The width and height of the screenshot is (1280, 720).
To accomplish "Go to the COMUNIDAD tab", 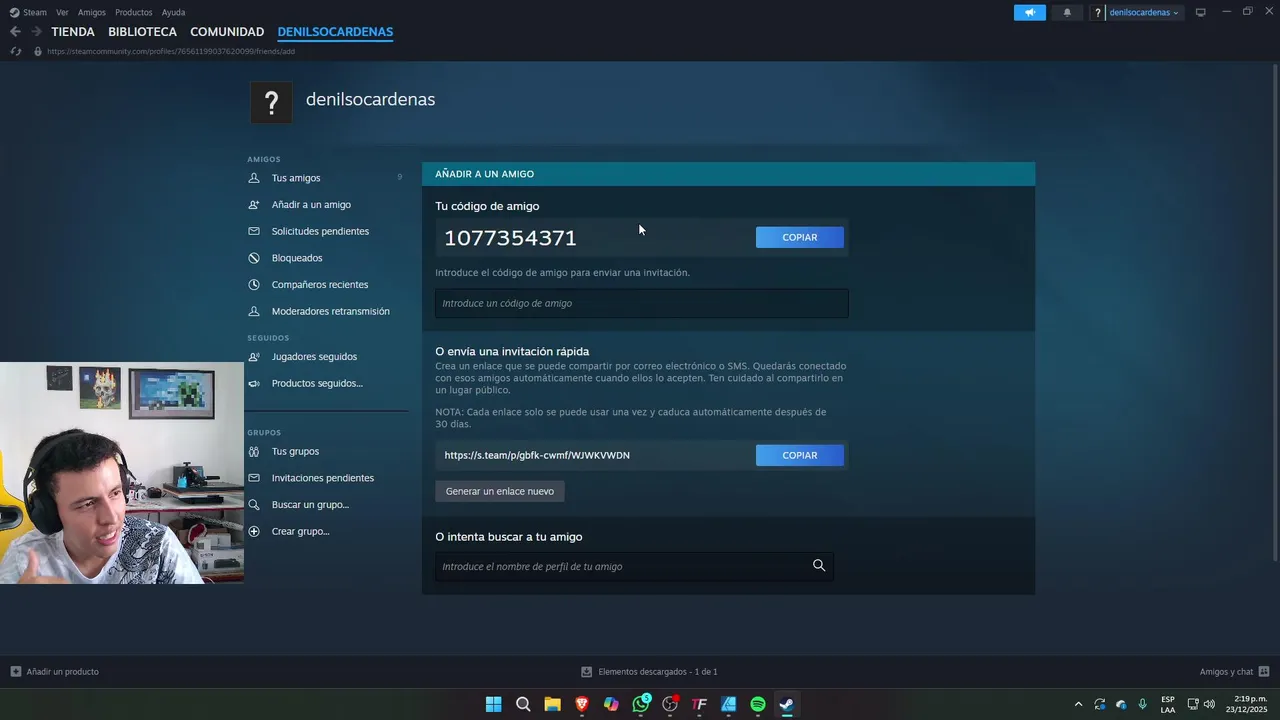I will 227,32.
